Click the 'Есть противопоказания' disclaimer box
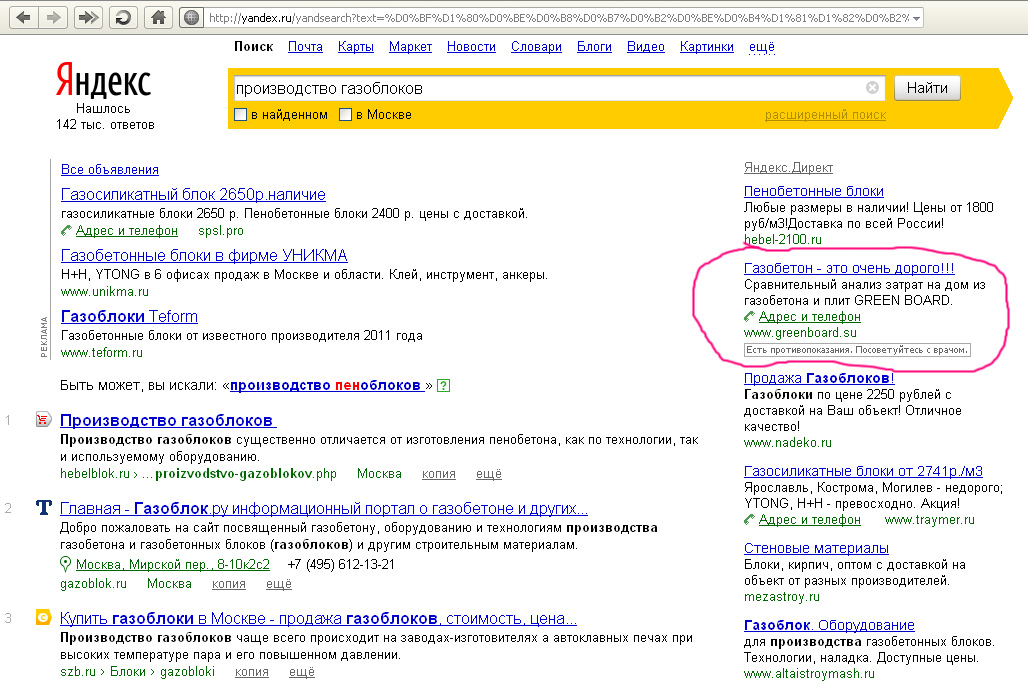Viewport: 1028px width, 690px height. pos(857,350)
